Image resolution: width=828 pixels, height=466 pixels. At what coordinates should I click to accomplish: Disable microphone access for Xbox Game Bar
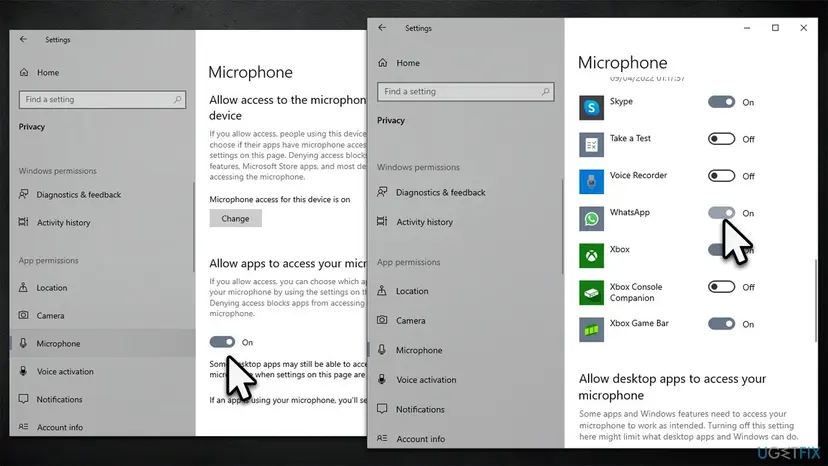(x=721, y=324)
